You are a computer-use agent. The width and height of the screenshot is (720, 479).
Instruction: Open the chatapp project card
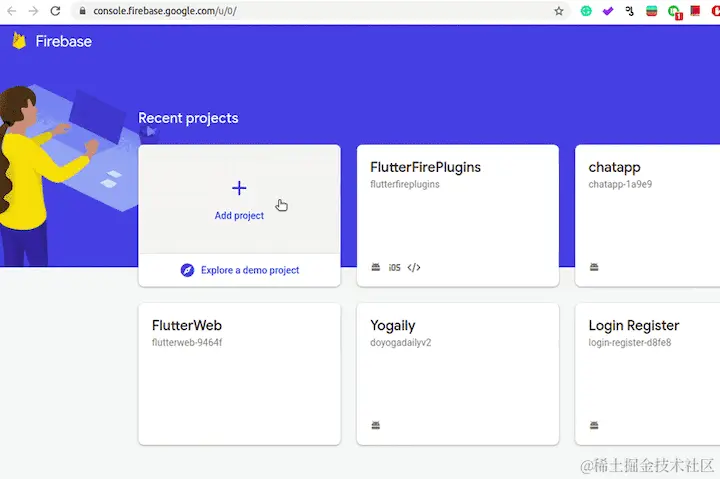click(x=647, y=216)
